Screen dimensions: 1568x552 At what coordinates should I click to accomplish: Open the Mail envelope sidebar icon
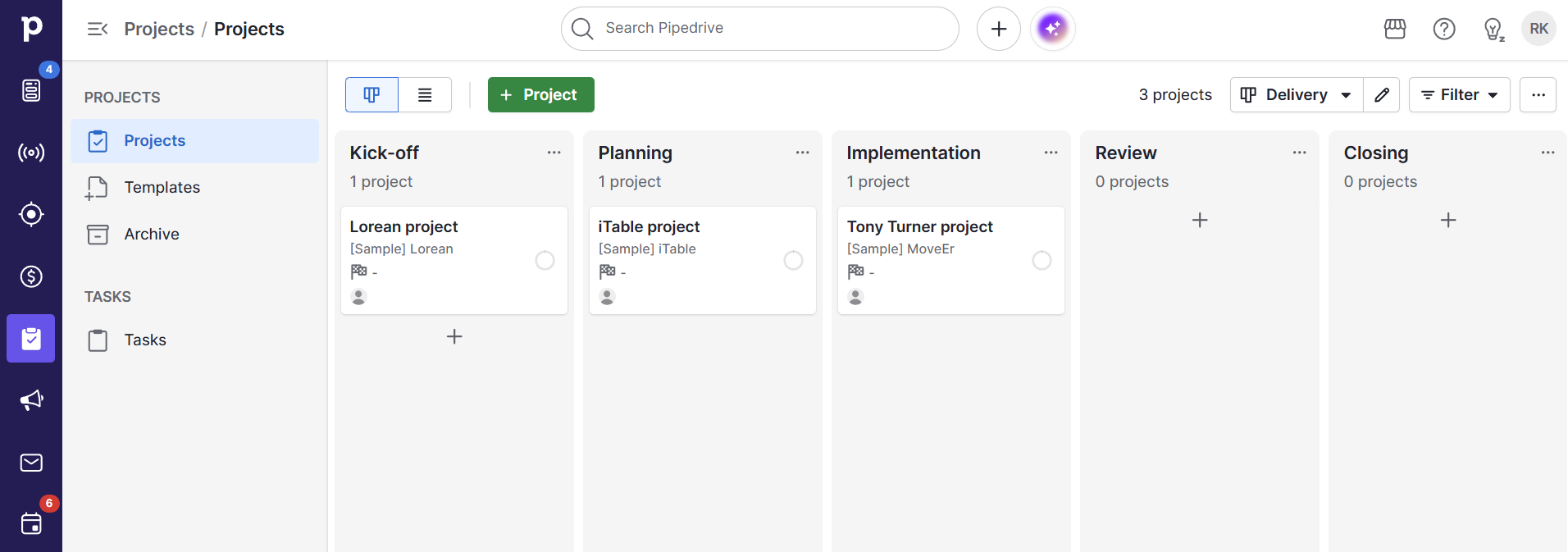pos(31,463)
